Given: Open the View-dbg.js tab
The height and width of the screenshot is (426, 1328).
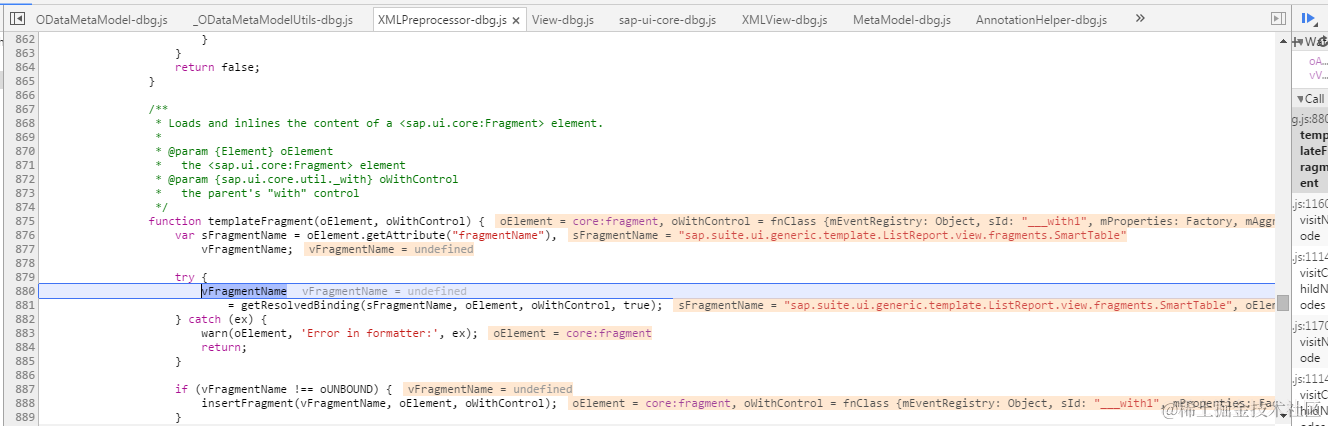Looking at the screenshot, I should [x=563, y=20].
